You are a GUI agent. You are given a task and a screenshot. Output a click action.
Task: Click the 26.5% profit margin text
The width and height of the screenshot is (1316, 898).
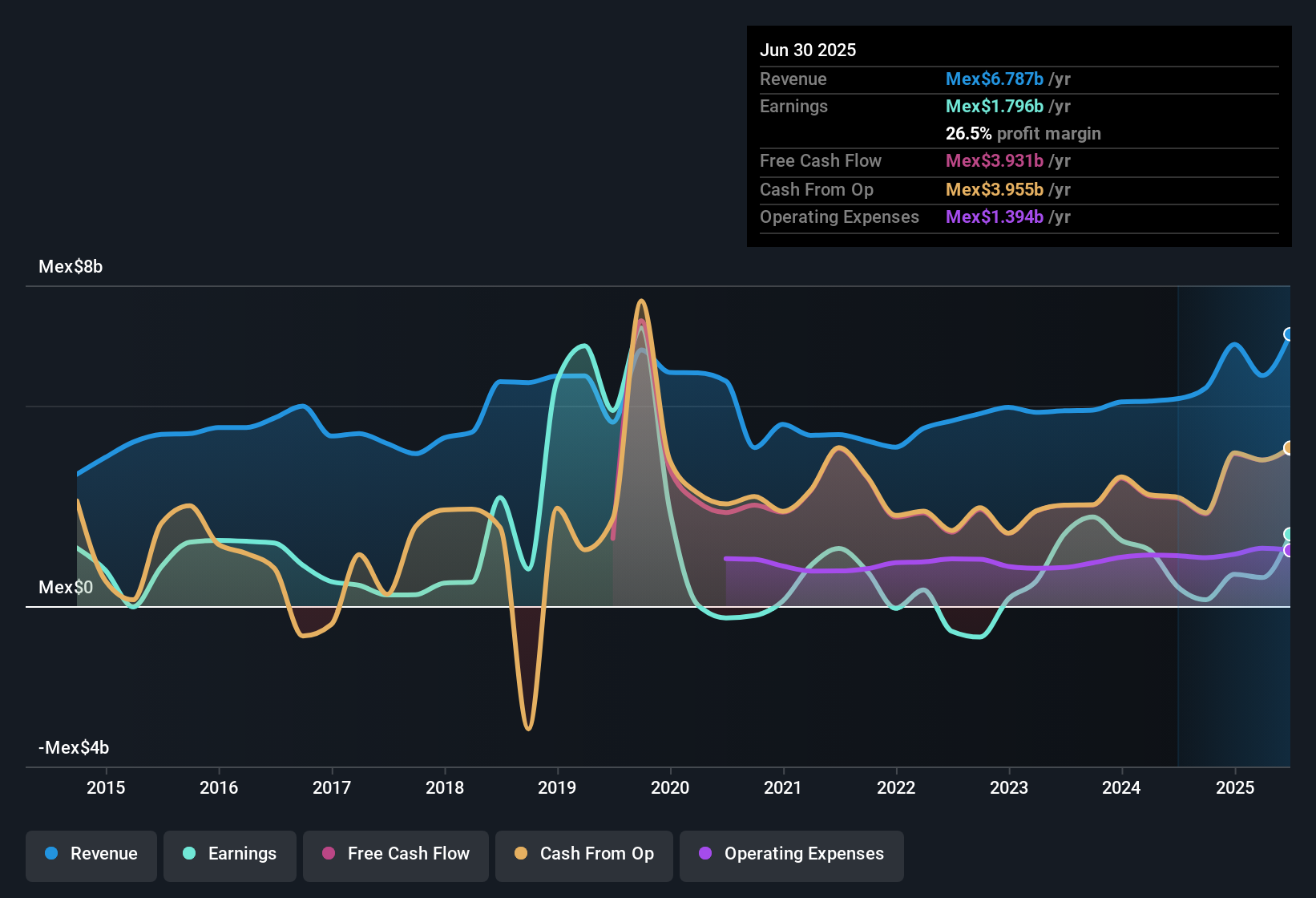(1023, 133)
